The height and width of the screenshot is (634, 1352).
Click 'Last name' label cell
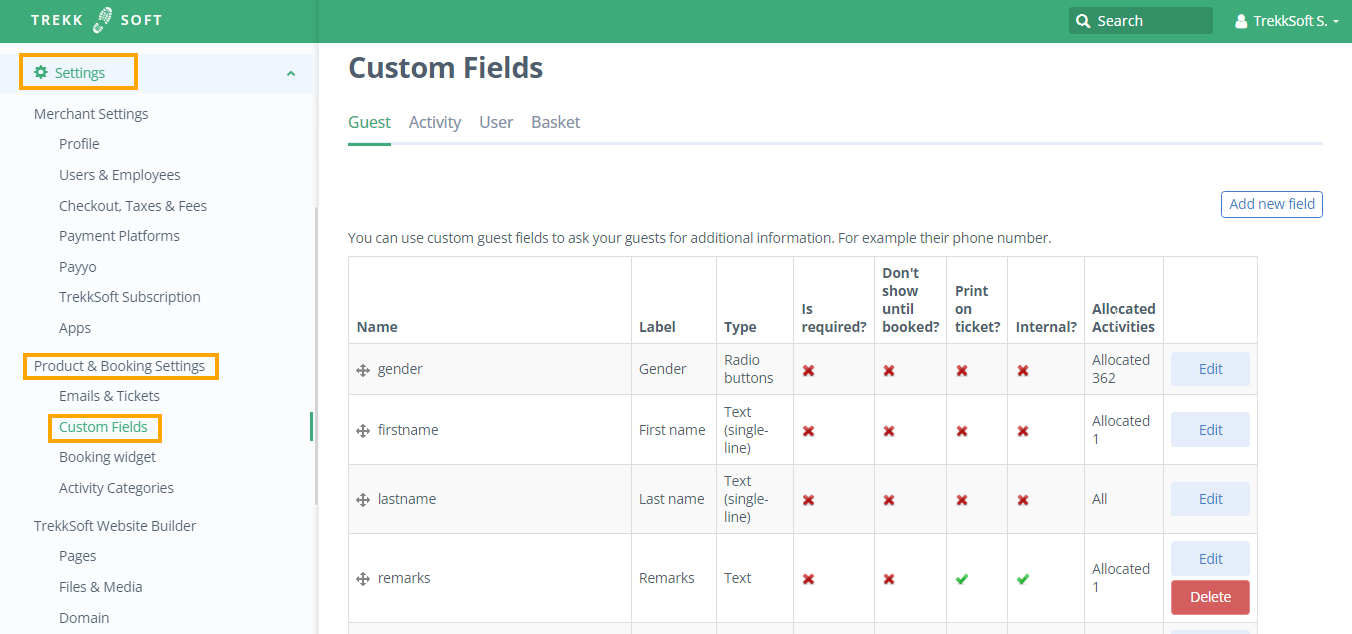(x=672, y=499)
